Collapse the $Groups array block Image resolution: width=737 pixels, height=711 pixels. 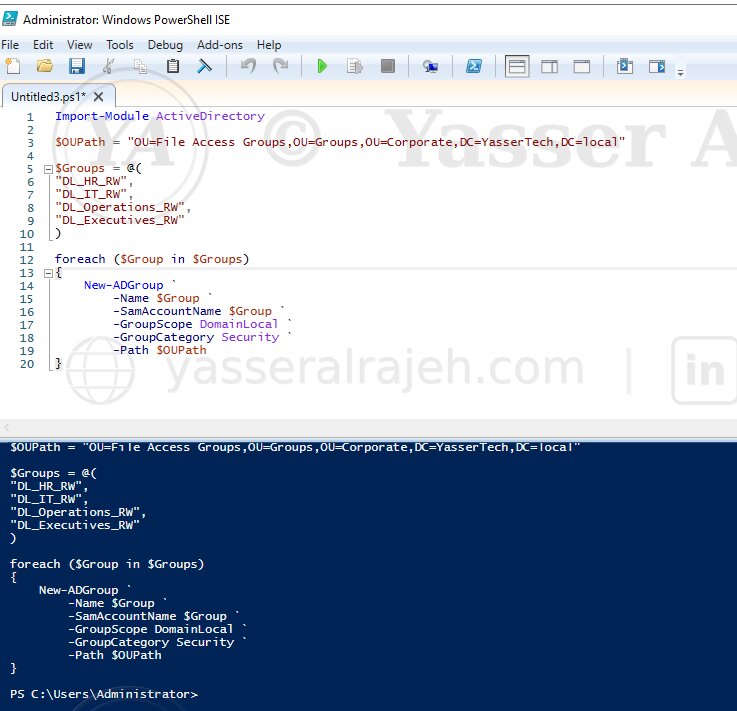pos(48,169)
